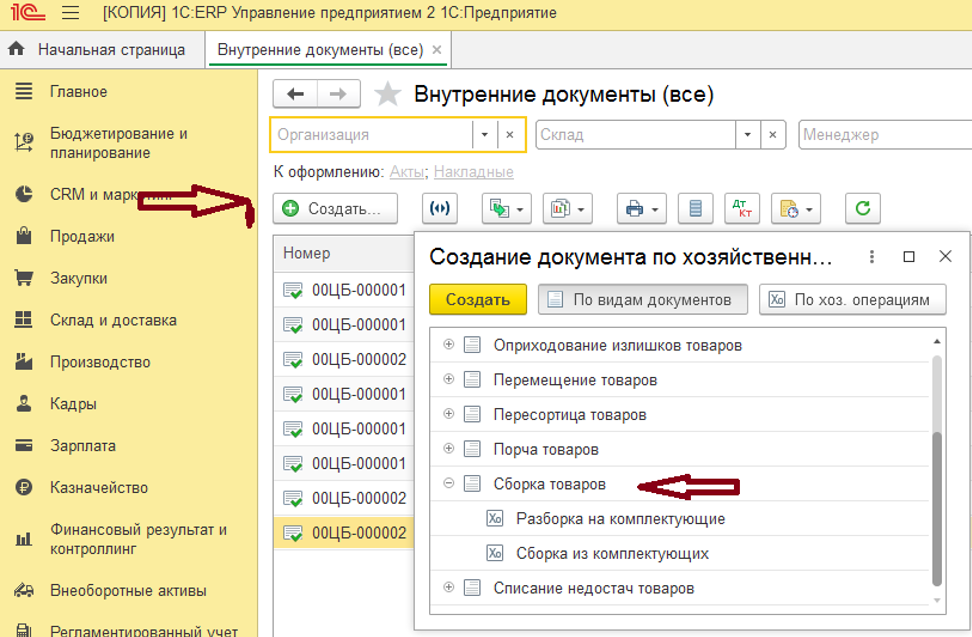Select the Внутренние документы (все) tab
The width and height of the screenshot is (972, 637).
(x=320, y=50)
